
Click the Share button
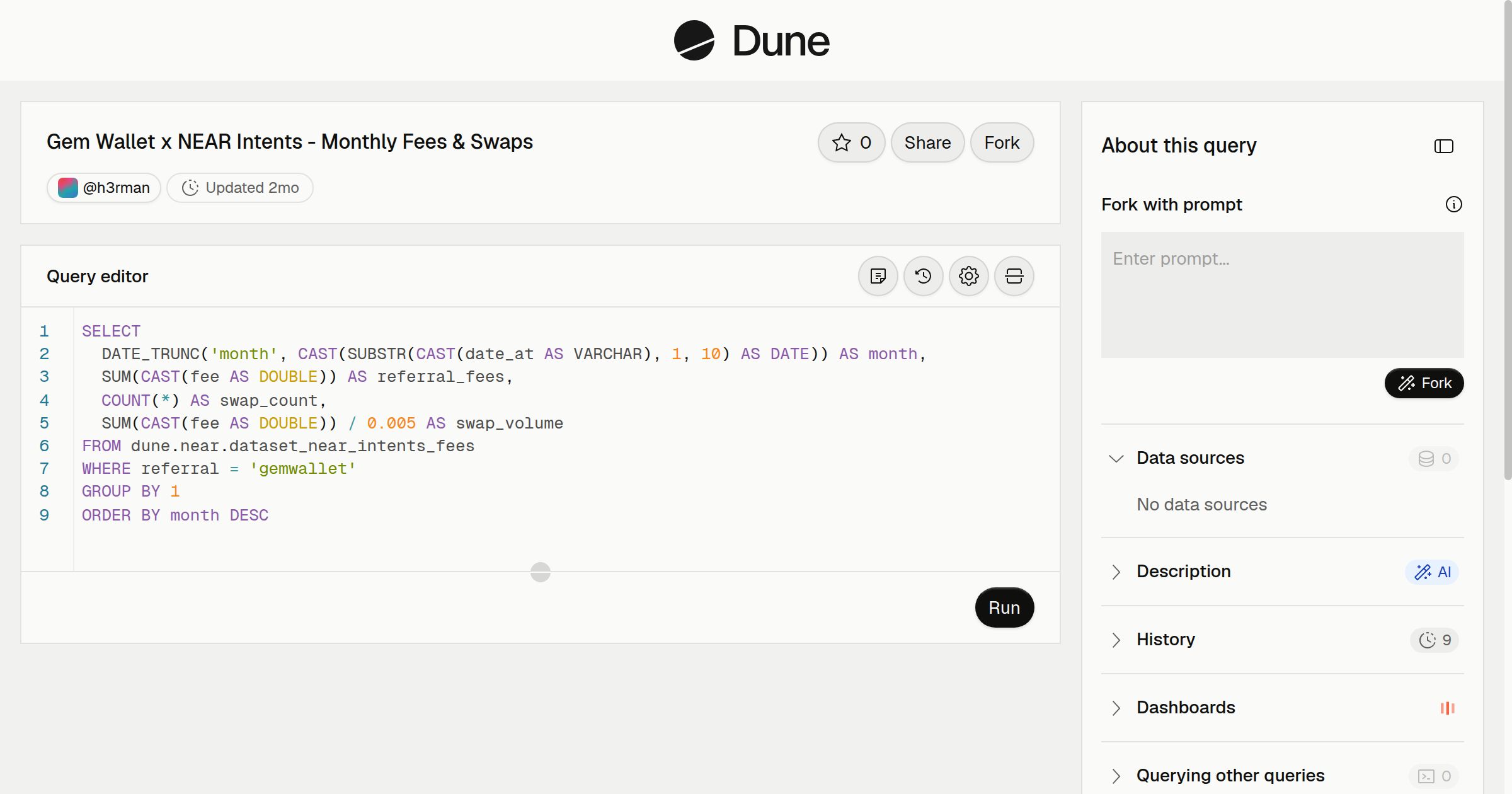(x=928, y=142)
